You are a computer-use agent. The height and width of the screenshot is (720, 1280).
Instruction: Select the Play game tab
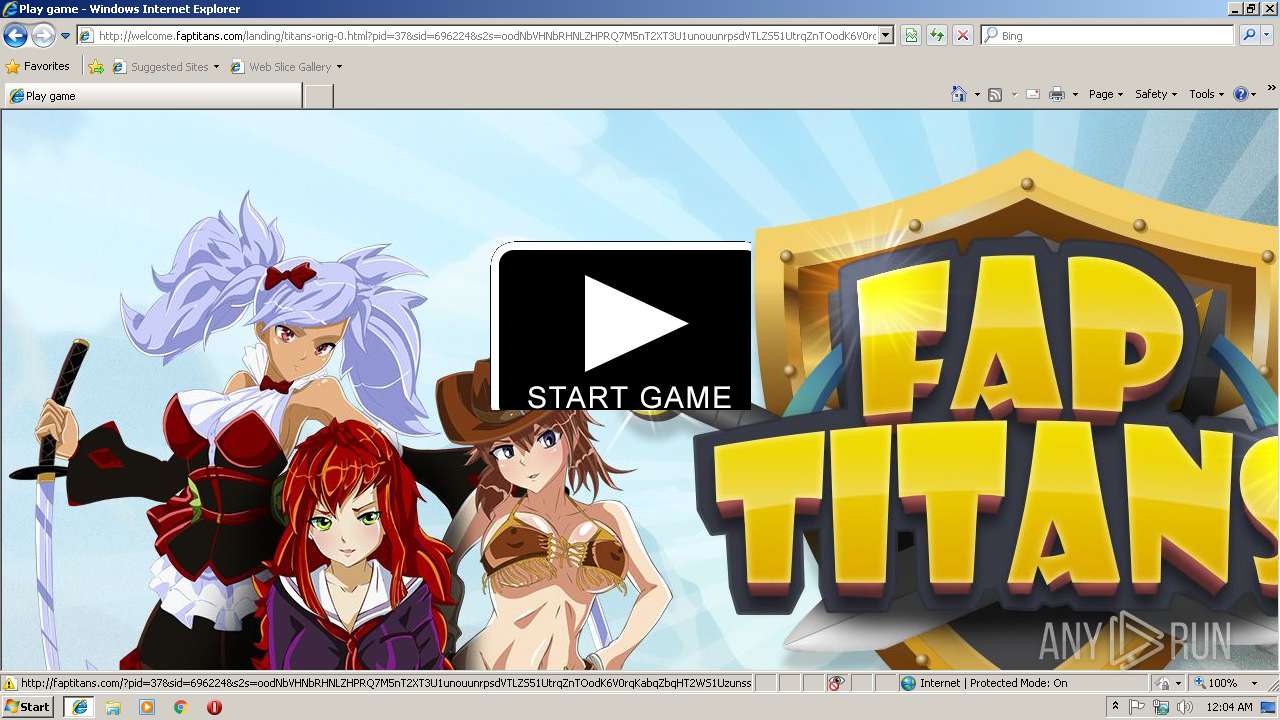(x=153, y=96)
